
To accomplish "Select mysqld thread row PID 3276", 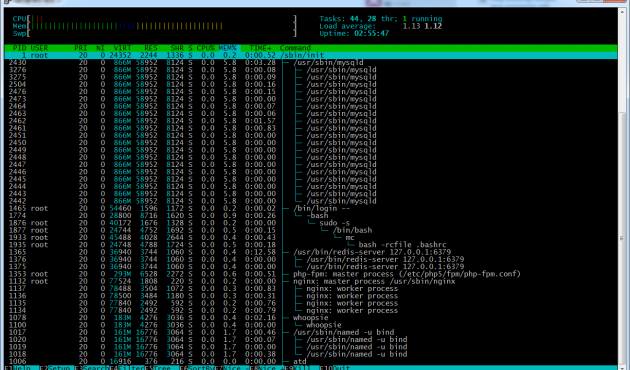I will 311,70.
